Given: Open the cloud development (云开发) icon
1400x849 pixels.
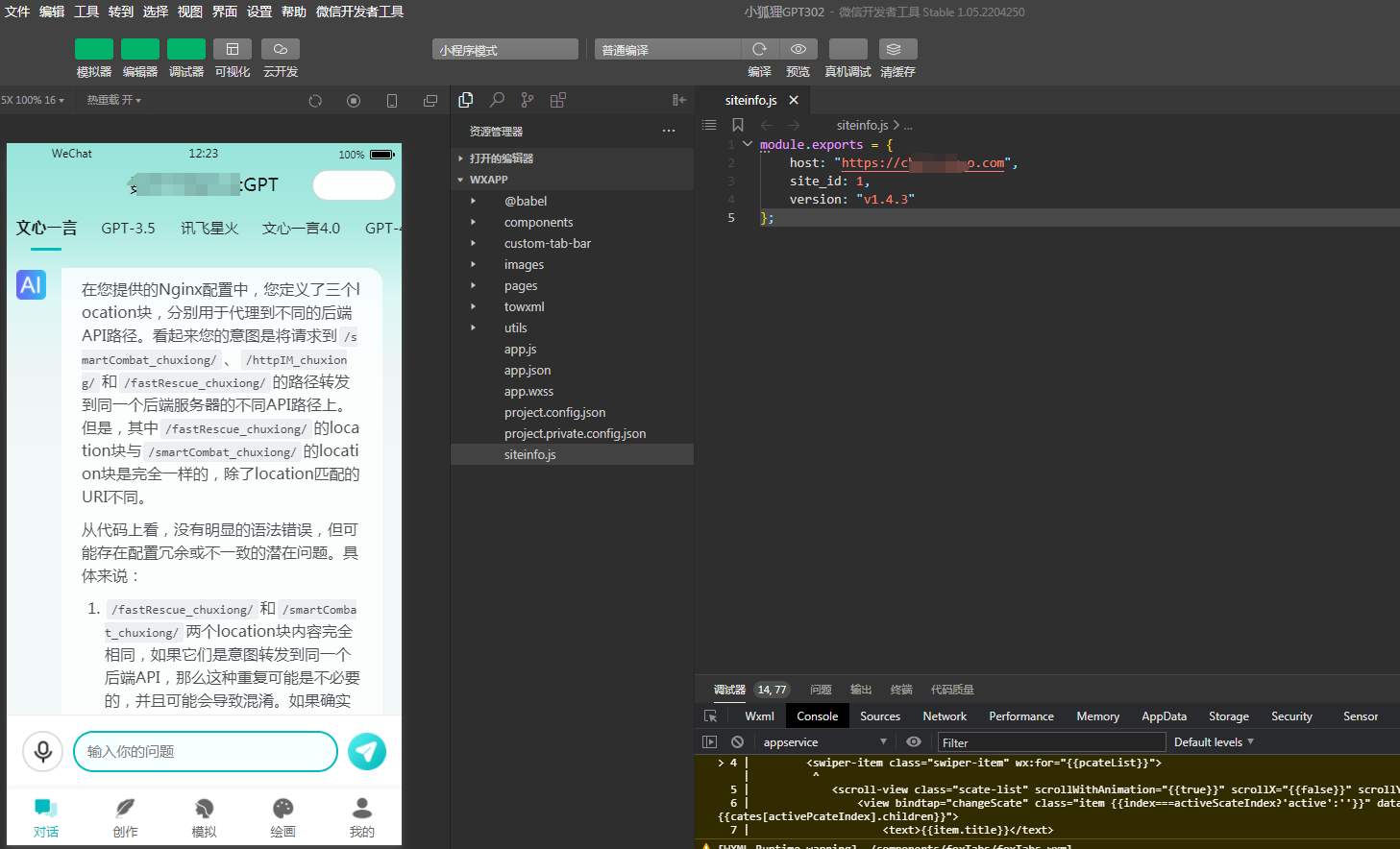Looking at the screenshot, I should point(281,49).
